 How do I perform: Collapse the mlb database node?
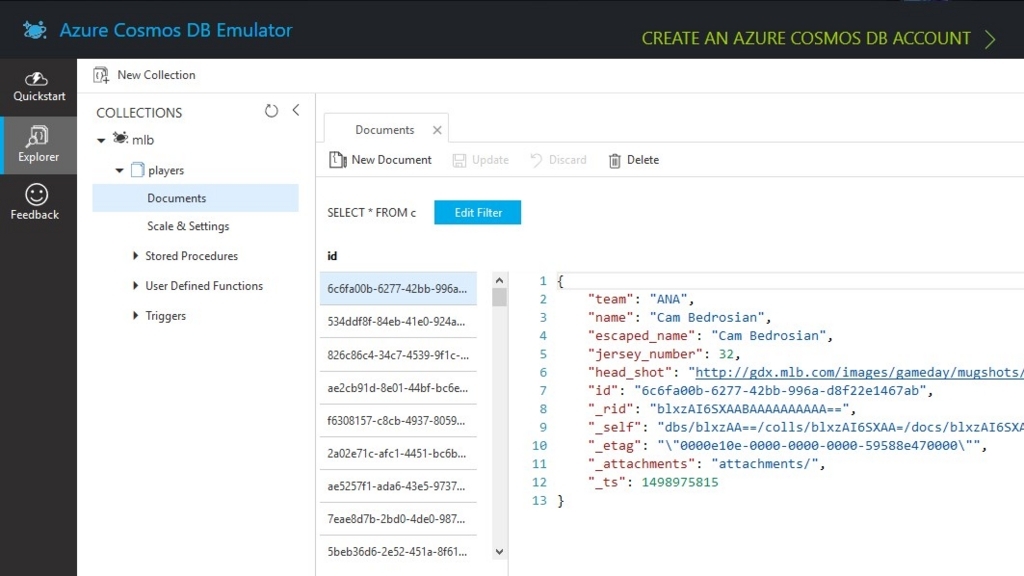point(101,140)
